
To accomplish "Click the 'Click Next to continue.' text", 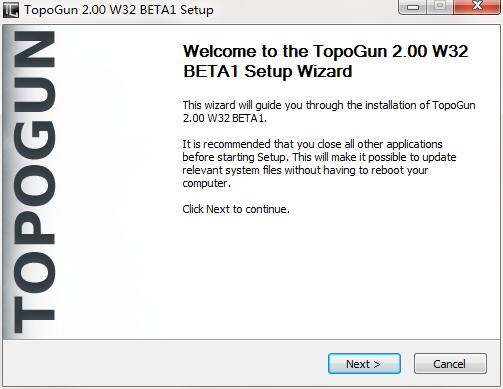I will point(236,209).
